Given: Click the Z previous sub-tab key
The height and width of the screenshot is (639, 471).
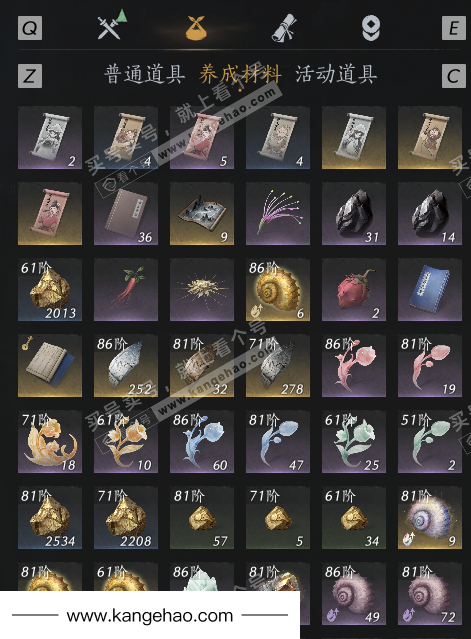Looking at the screenshot, I should [x=30, y=76].
